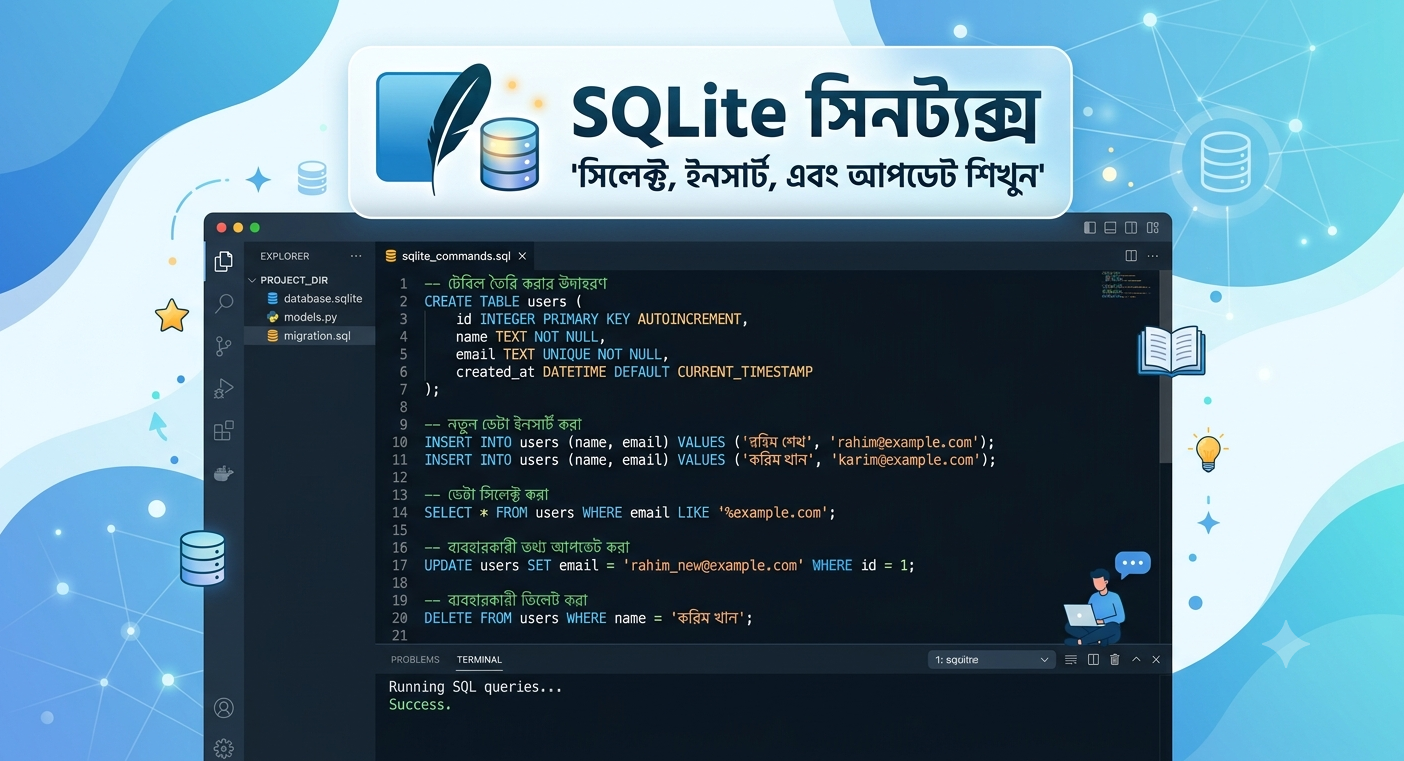Open Run and Debug in activity bar
The image size is (1404, 761).
224,389
